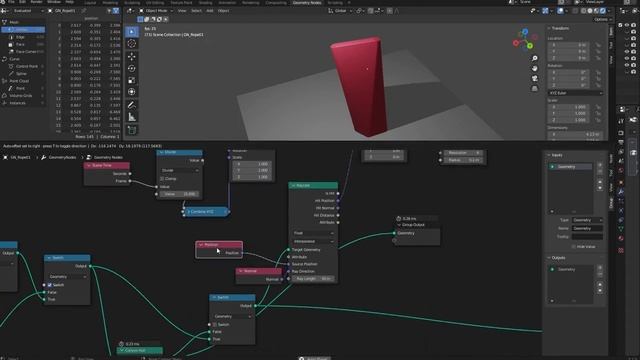Open Geometry type dropdown in left Switch node
This screenshot has height=360, width=640.
[x=67, y=277]
